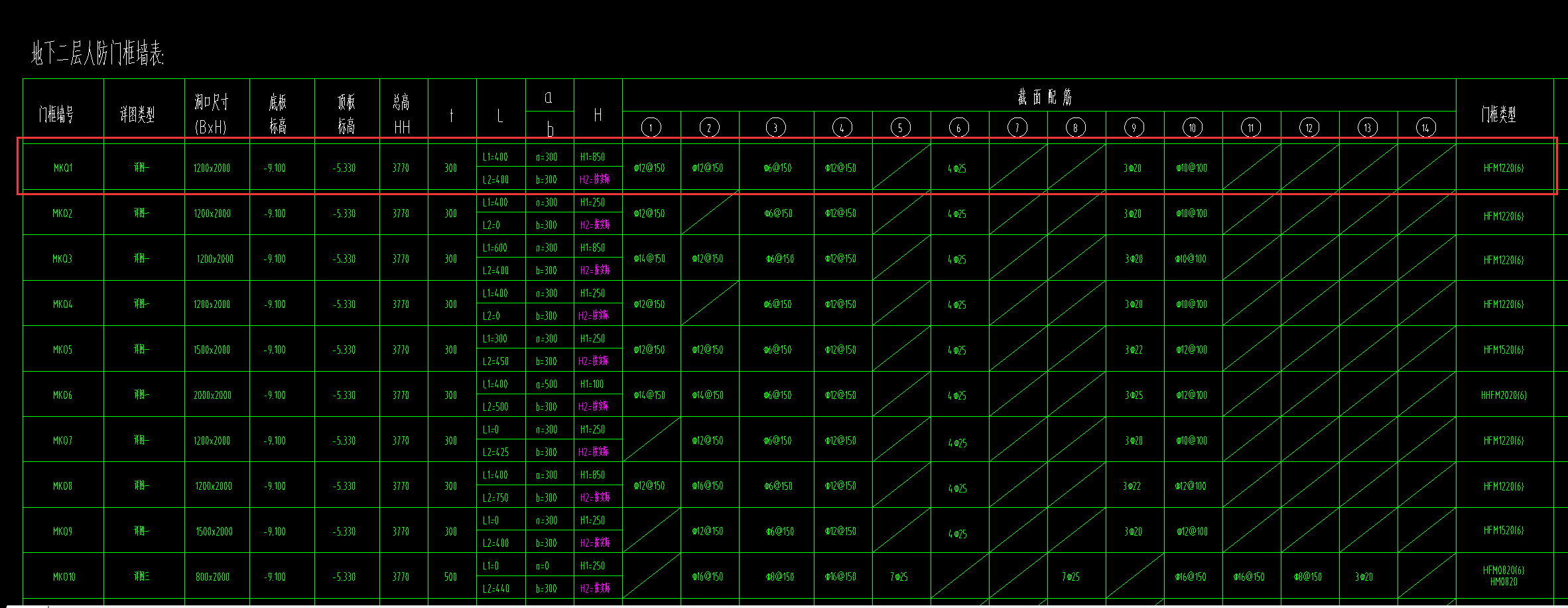The width and height of the screenshot is (1568, 608).
Task: Click the 总高 HH column header
Action: [401, 114]
